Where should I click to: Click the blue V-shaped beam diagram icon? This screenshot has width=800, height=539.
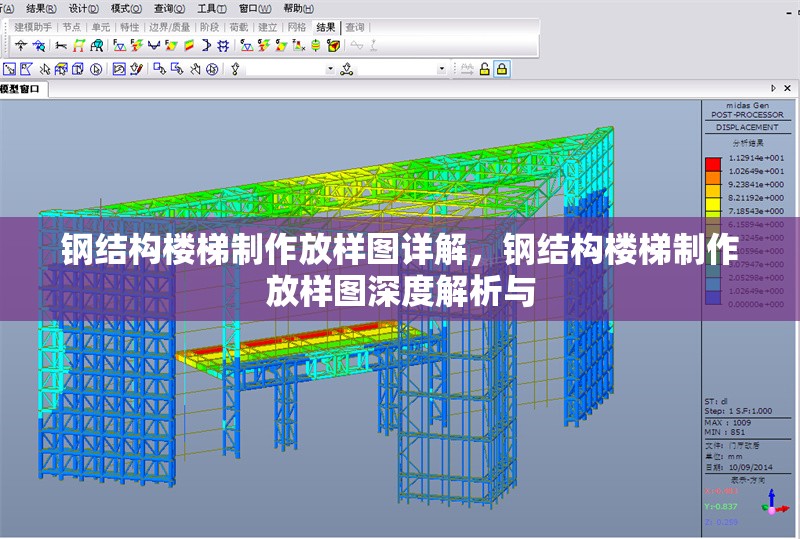tap(154, 46)
